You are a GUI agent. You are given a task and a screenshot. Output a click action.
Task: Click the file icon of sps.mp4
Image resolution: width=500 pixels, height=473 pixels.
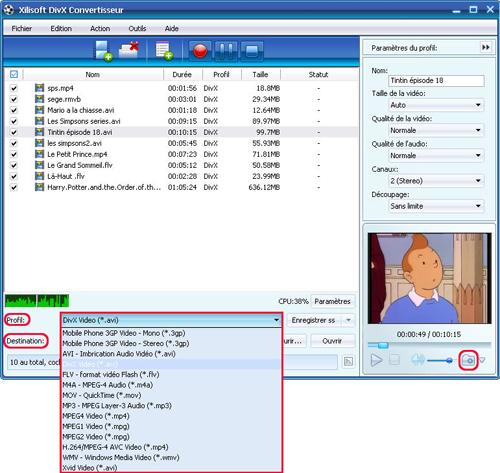(39, 88)
